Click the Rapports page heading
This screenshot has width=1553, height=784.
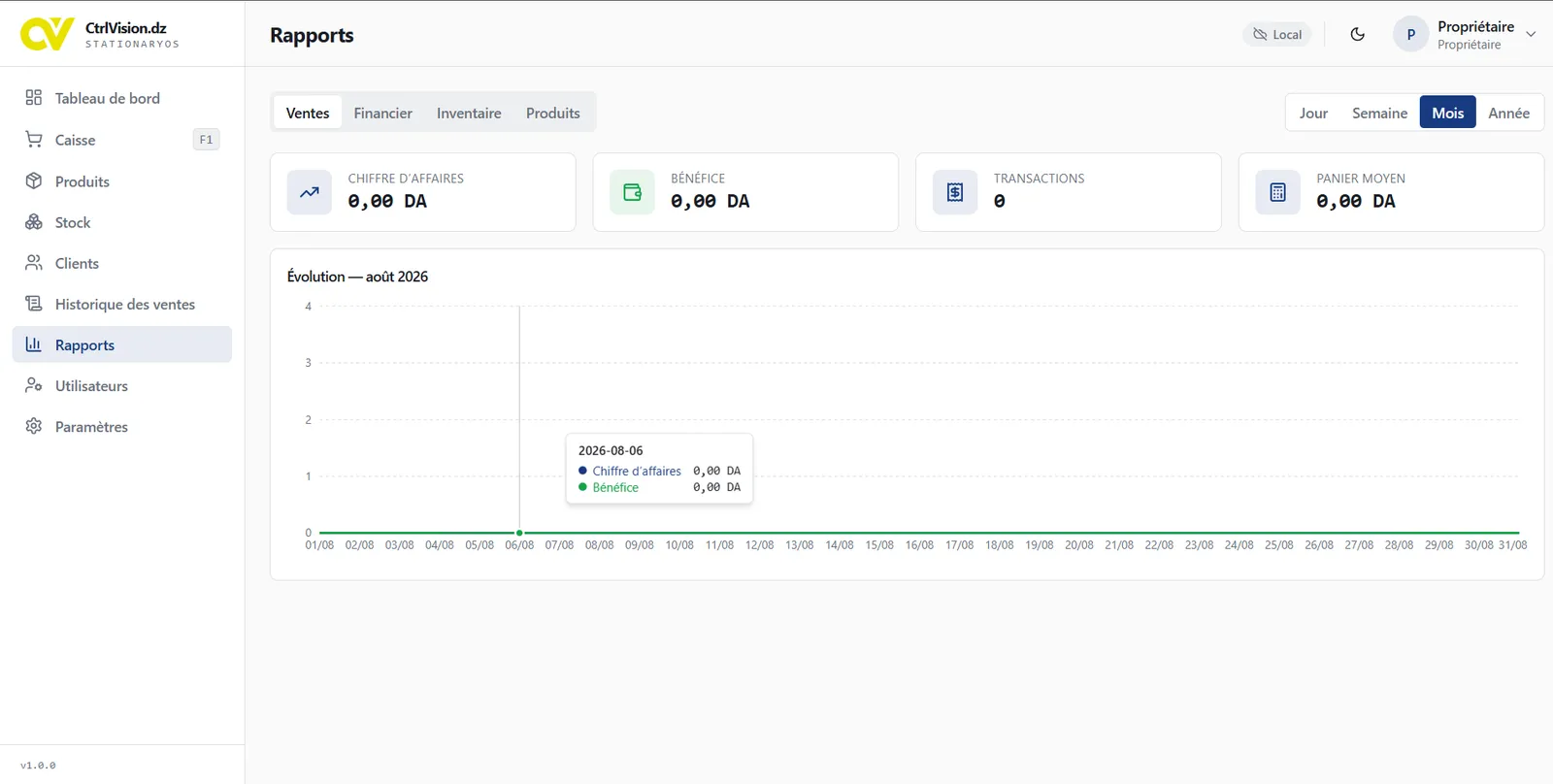pos(312,35)
